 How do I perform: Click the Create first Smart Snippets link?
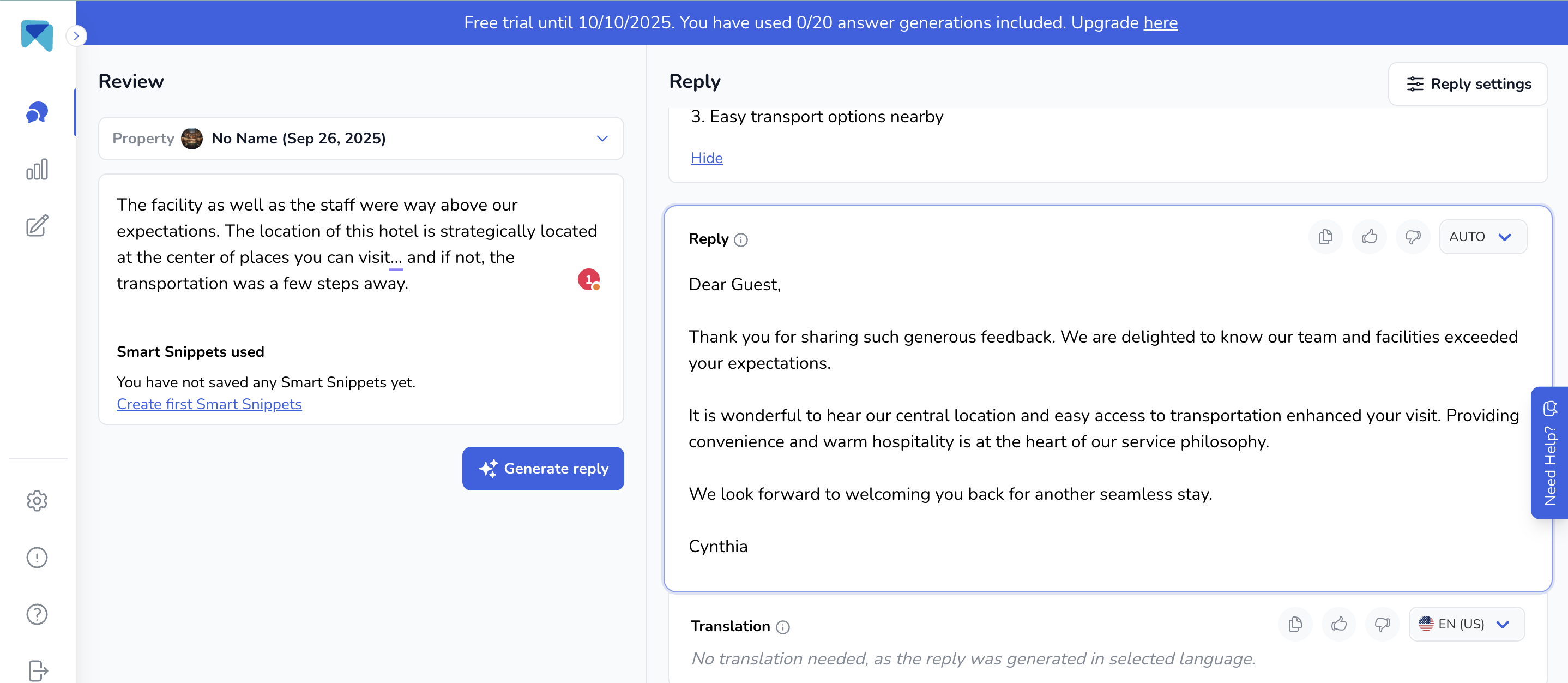click(x=209, y=404)
